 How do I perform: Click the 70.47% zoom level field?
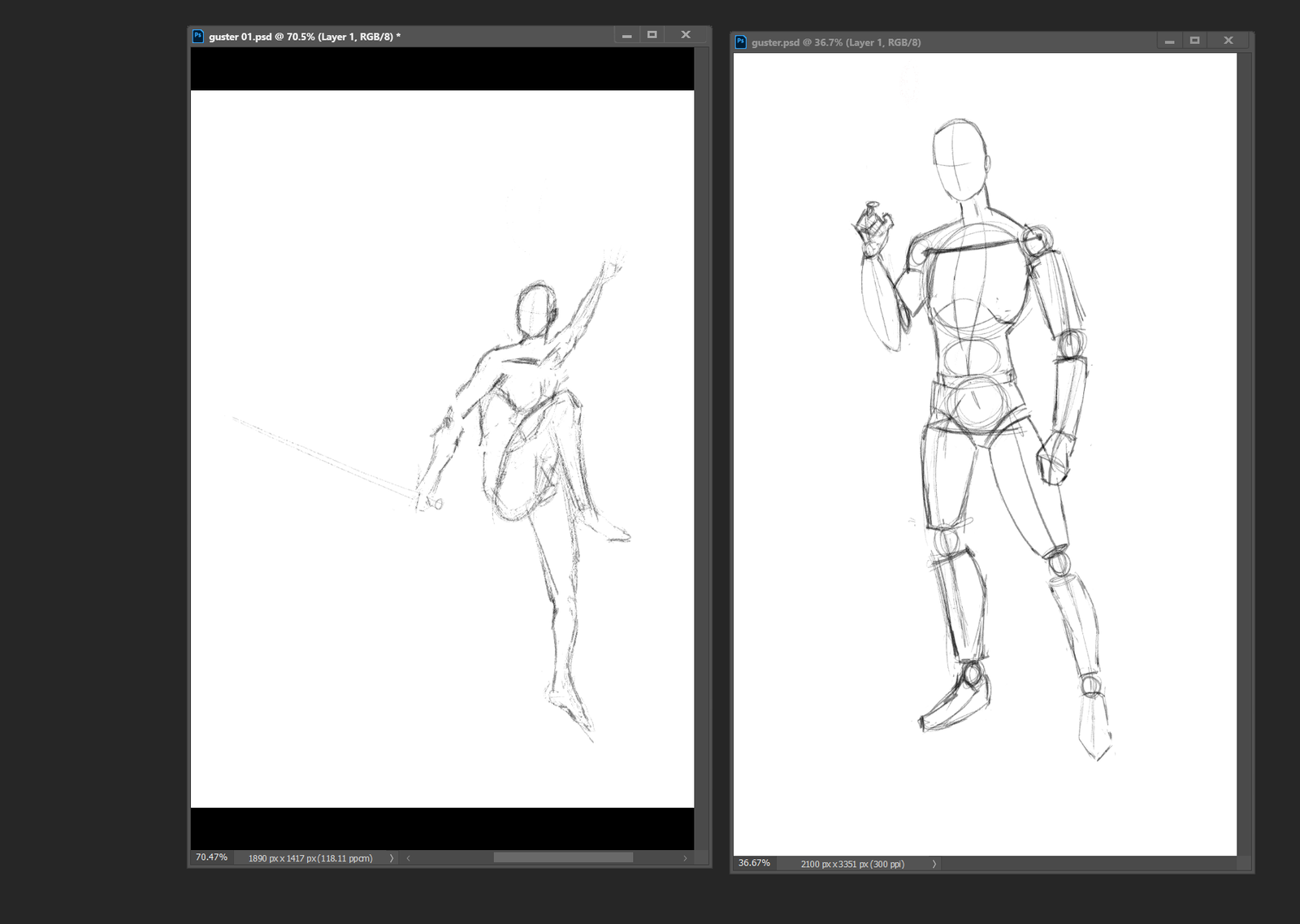212,857
